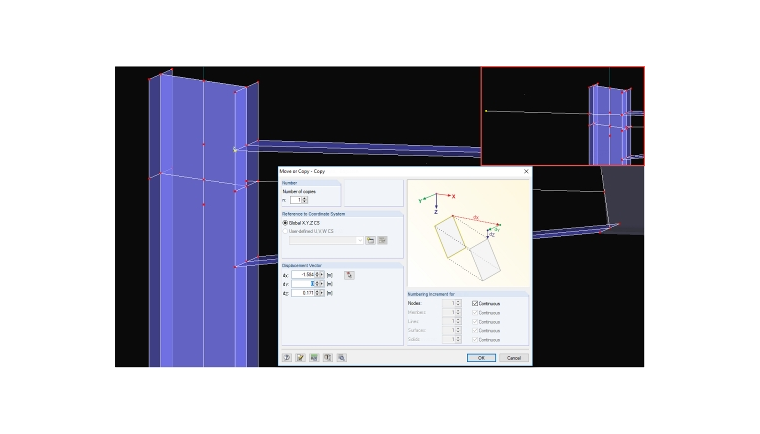Click the number of copies spinner

(x=305, y=200)
